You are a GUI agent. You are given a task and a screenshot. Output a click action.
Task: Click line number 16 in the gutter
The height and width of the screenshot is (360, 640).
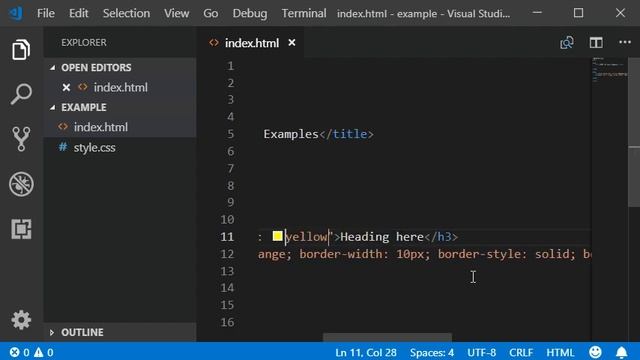[227, 322]
